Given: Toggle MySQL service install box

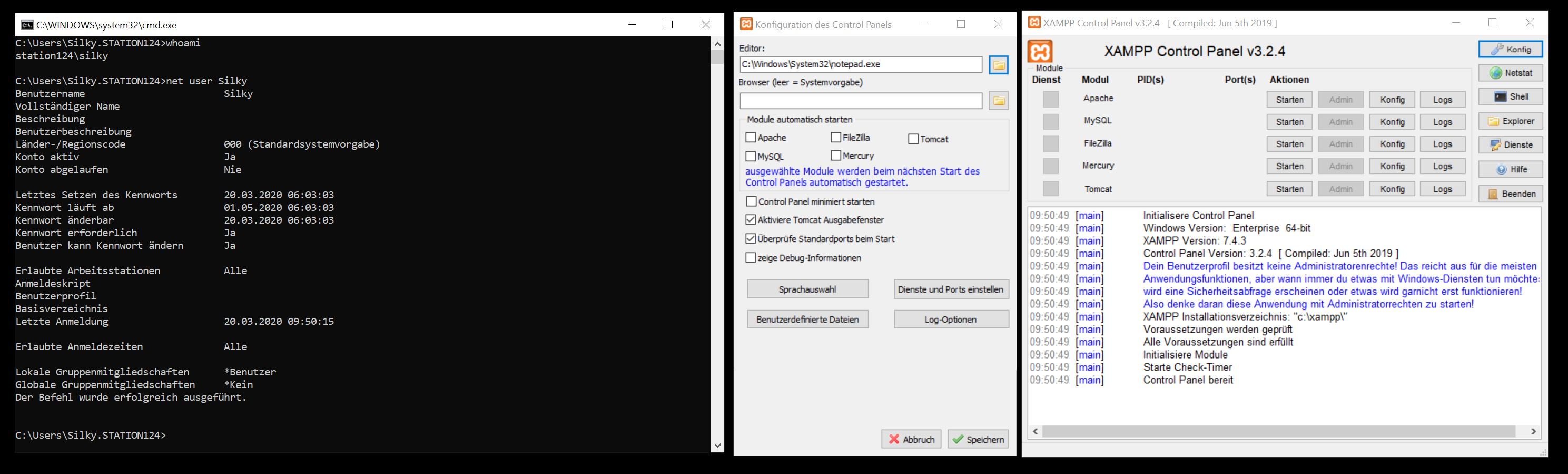Looking at the screenshot, I should [x=1051, y=121].
